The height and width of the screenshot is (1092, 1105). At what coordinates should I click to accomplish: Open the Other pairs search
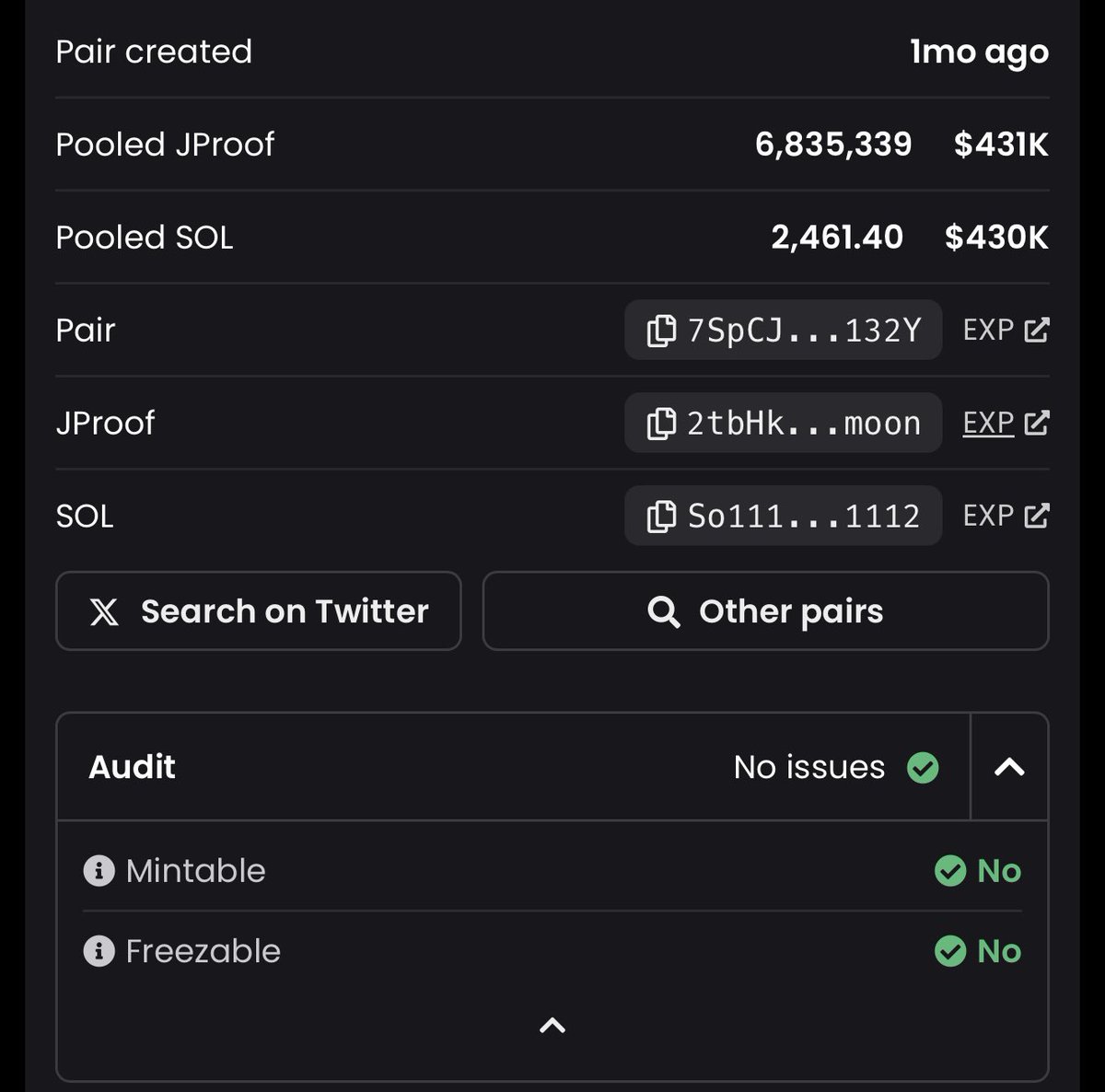click(x=765, y=611)
